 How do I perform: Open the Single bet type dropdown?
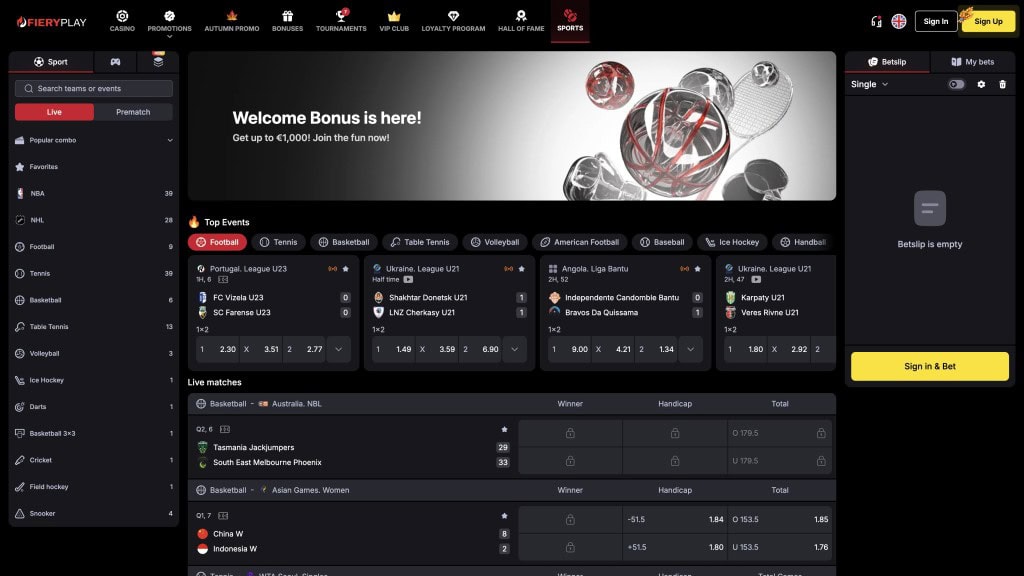coord(869,84)
